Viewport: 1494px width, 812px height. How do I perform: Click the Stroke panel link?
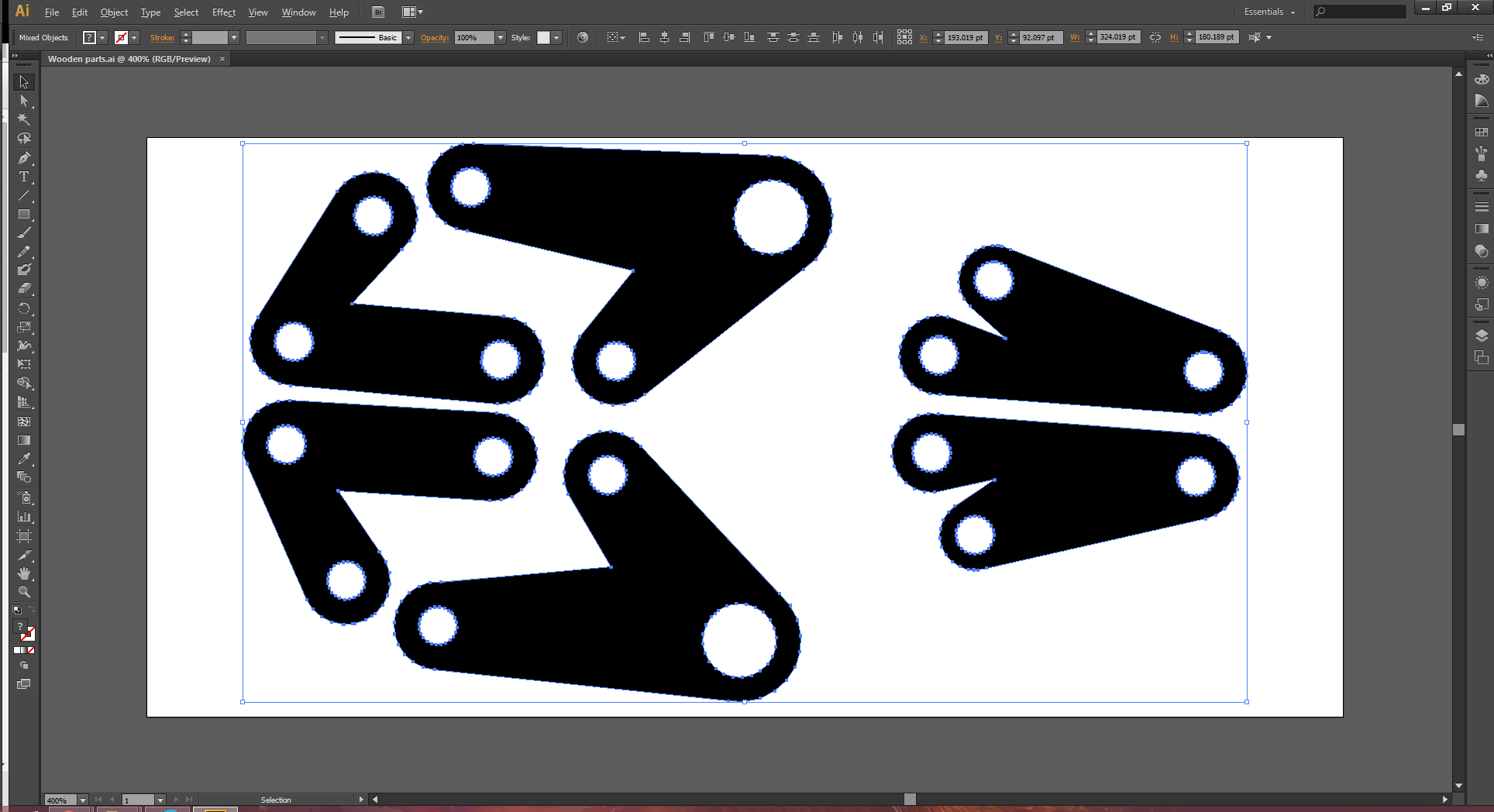point(162,37)
